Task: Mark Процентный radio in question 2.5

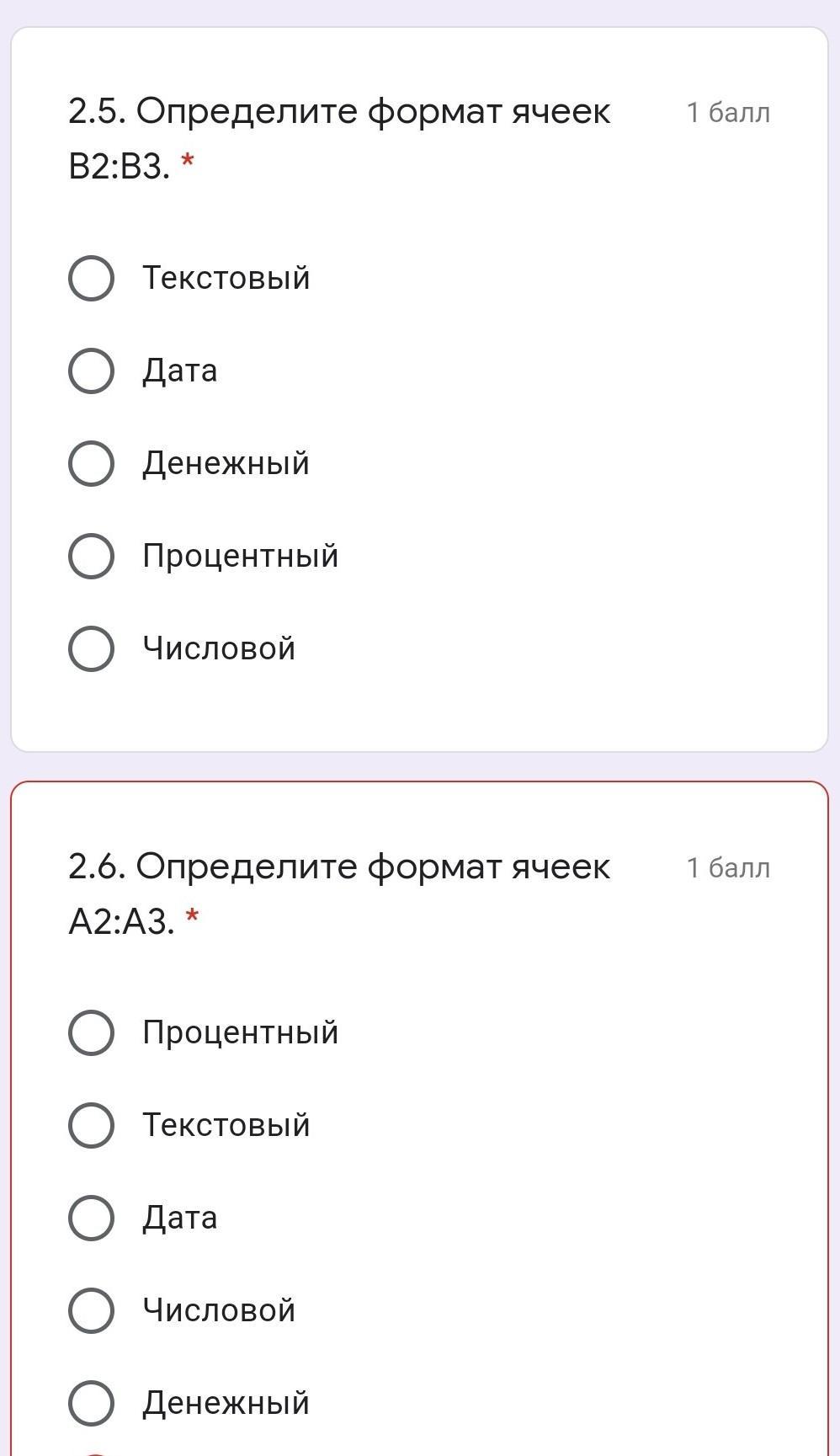Action: pos(91,556)
